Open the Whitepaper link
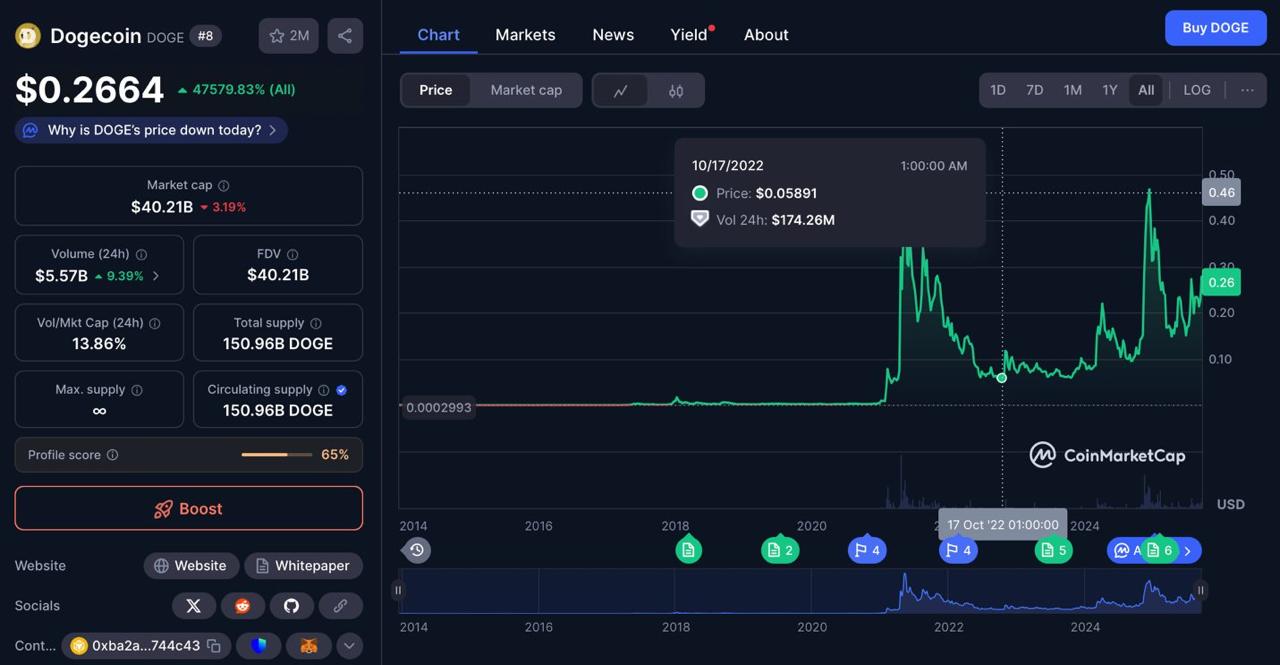Screen dimensions: 1280x665 coord(303,566)
